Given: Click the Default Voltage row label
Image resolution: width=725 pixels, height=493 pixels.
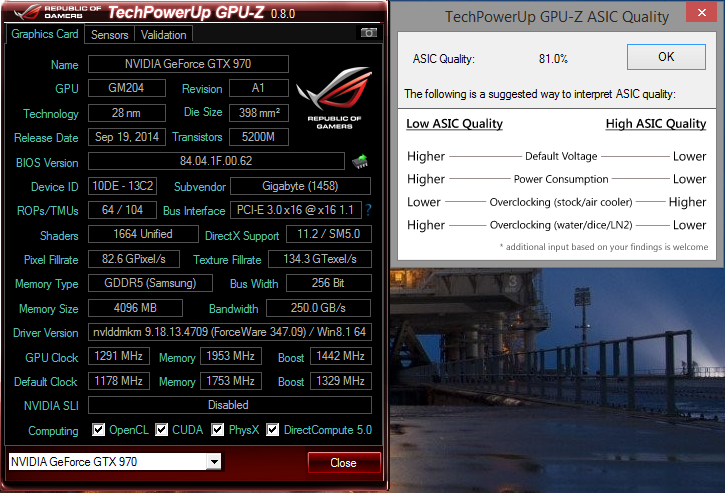Looking at the screenshot, I should [x=561, y=156].
